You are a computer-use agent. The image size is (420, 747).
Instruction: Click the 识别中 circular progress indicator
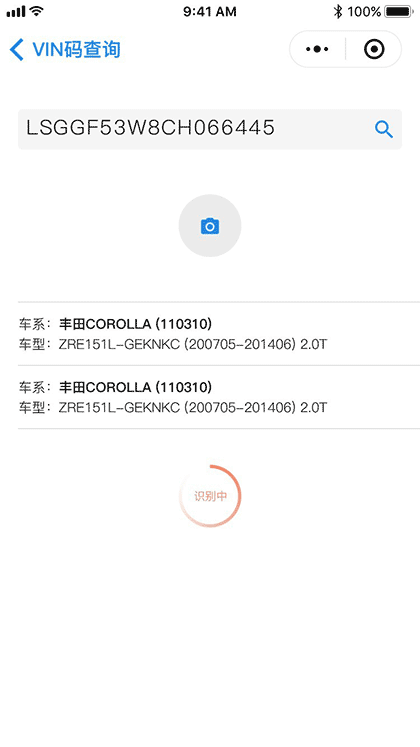(x=210, y=496)
